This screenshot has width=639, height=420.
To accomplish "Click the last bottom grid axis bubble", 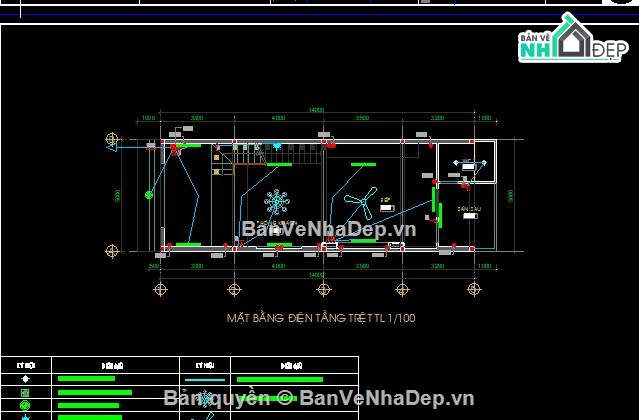I will (x=474, y=289).
